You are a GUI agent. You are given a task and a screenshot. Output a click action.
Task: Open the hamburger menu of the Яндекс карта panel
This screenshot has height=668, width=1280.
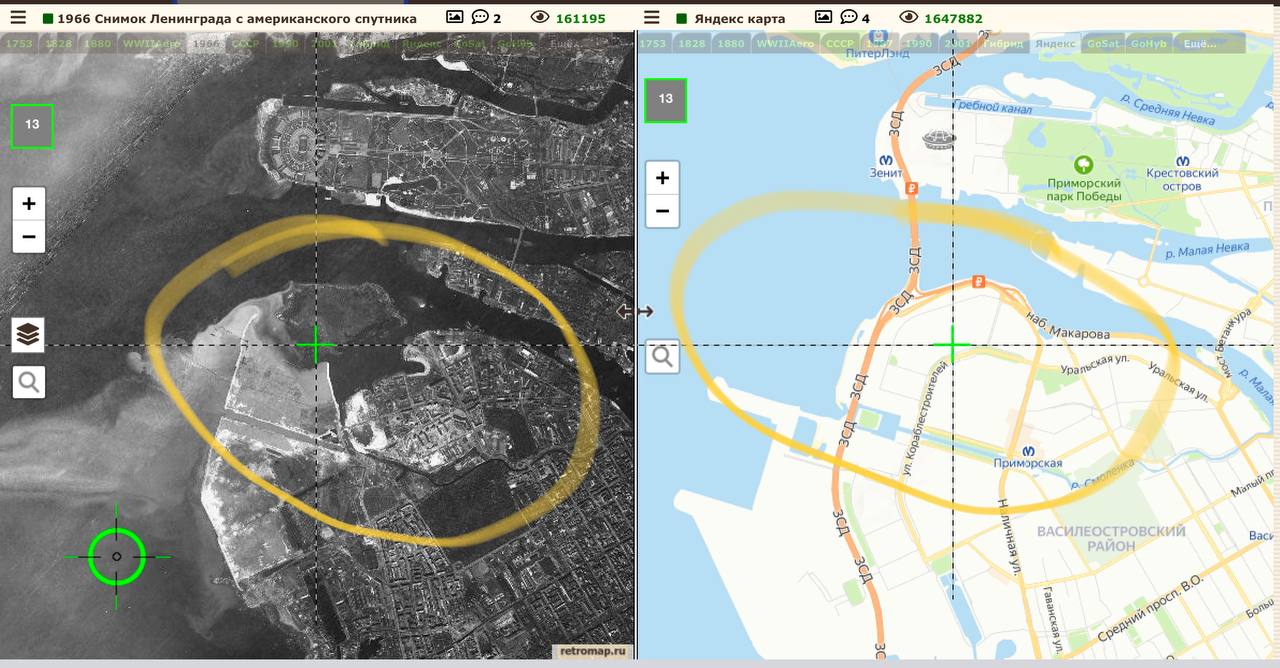(x=651, y=18)
